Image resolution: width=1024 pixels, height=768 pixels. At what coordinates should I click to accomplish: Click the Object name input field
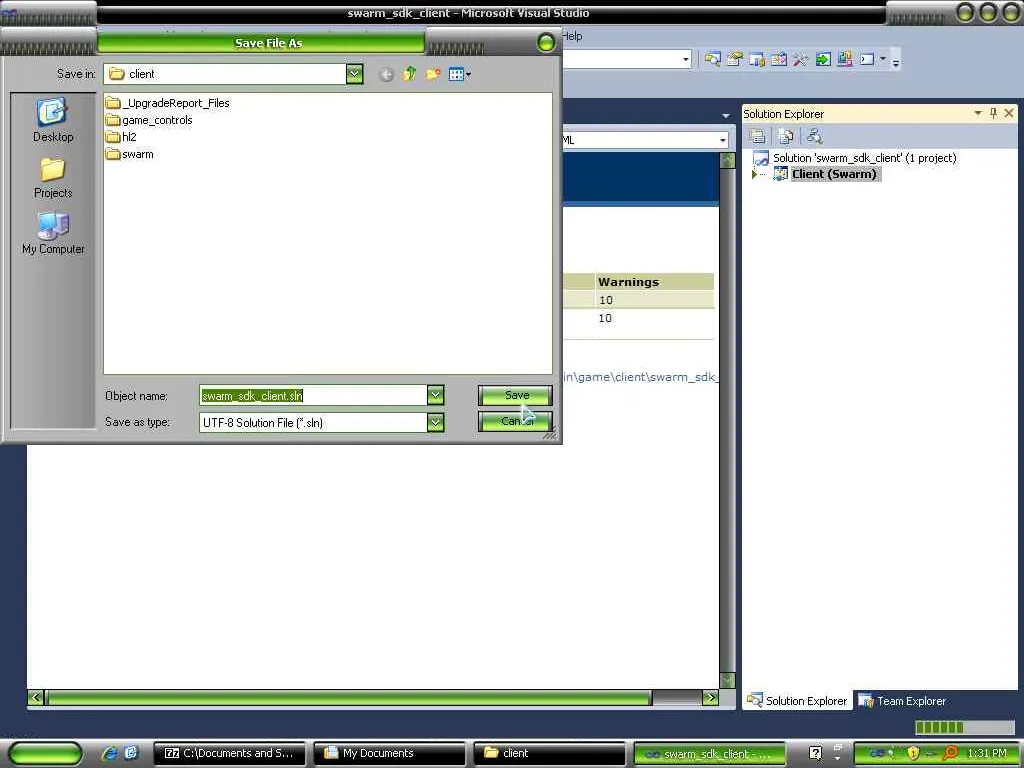(x=313, y=395)
